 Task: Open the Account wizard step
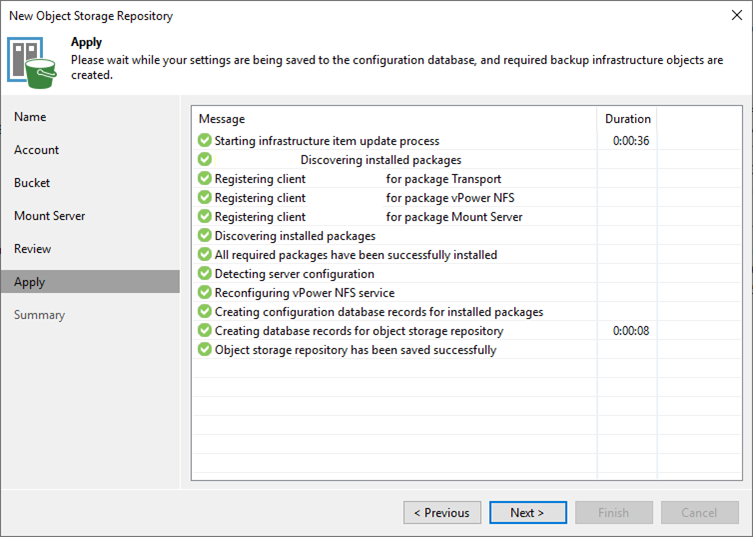pos(36,150)
